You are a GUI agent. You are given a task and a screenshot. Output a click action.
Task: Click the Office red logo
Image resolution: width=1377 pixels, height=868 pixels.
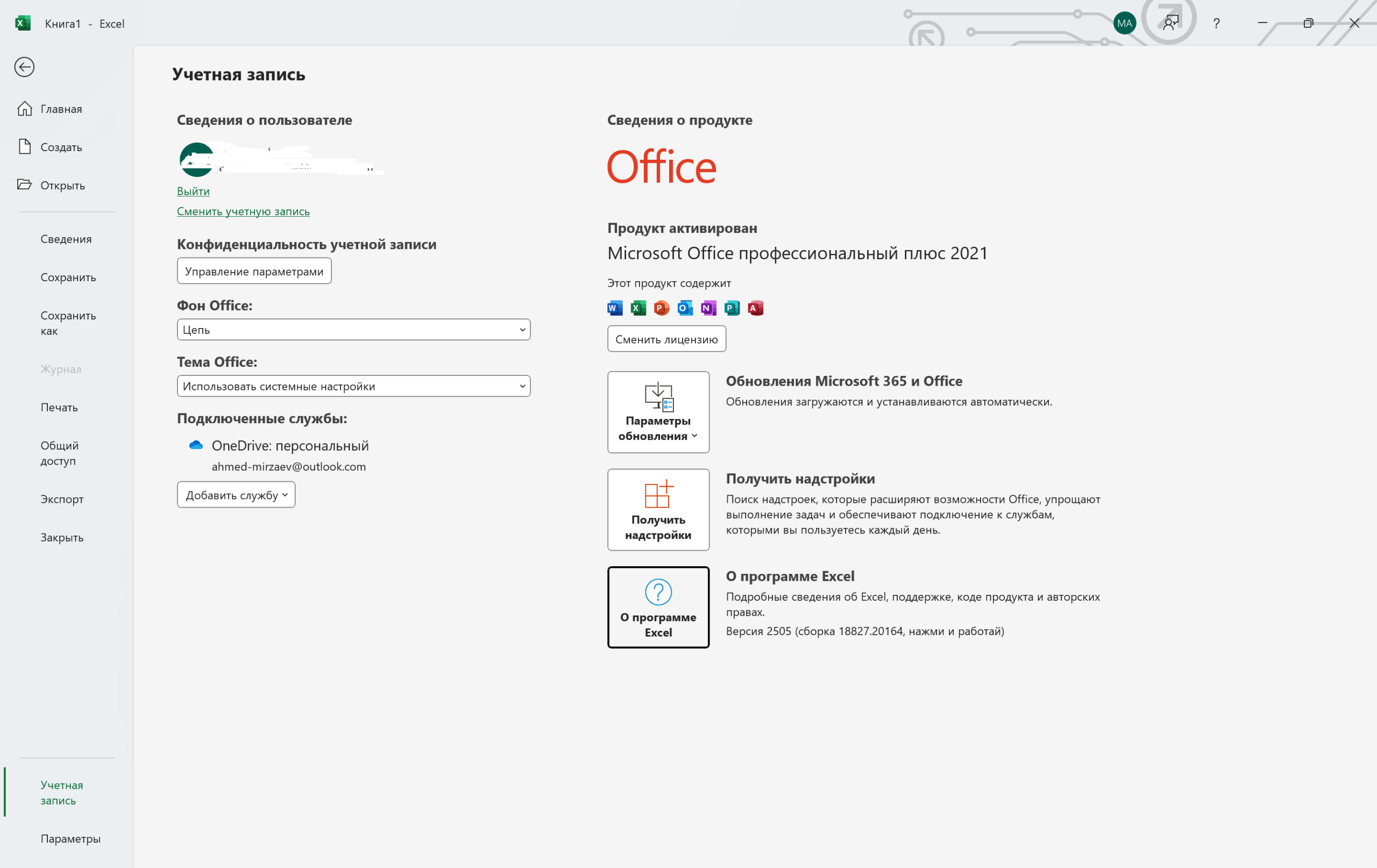[661, 167]
